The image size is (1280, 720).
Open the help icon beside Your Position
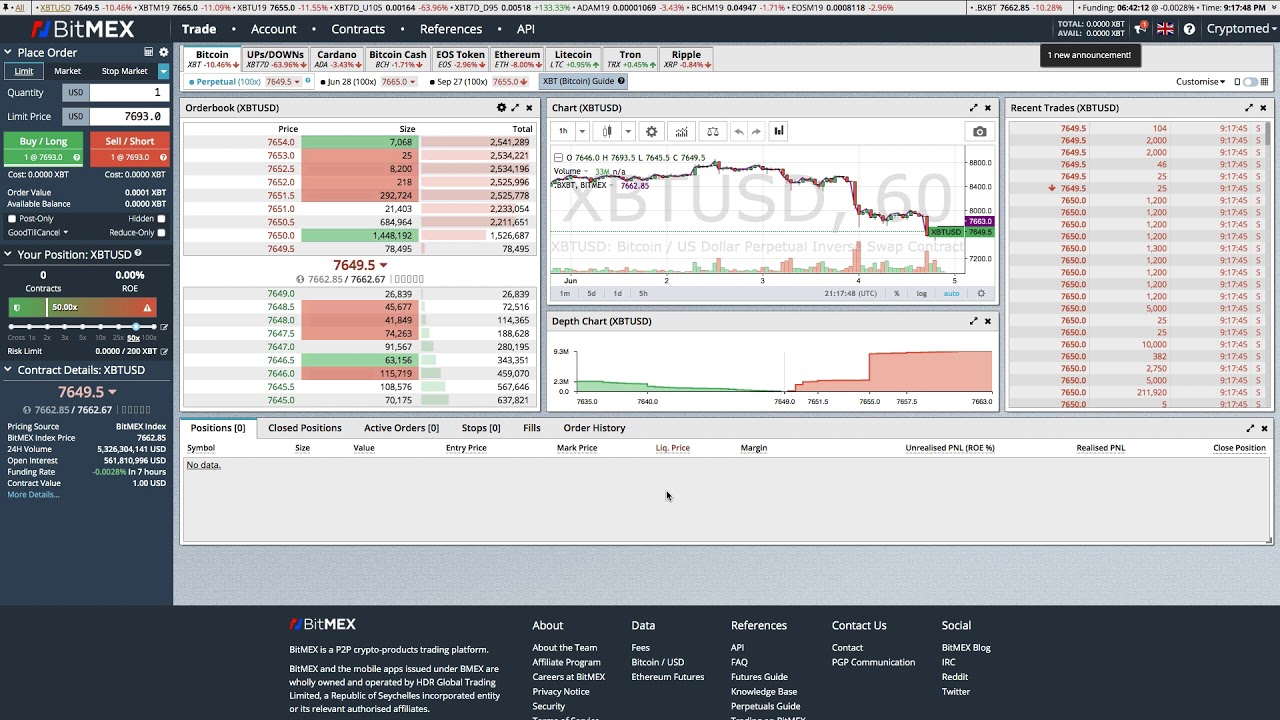pos(138,254)
